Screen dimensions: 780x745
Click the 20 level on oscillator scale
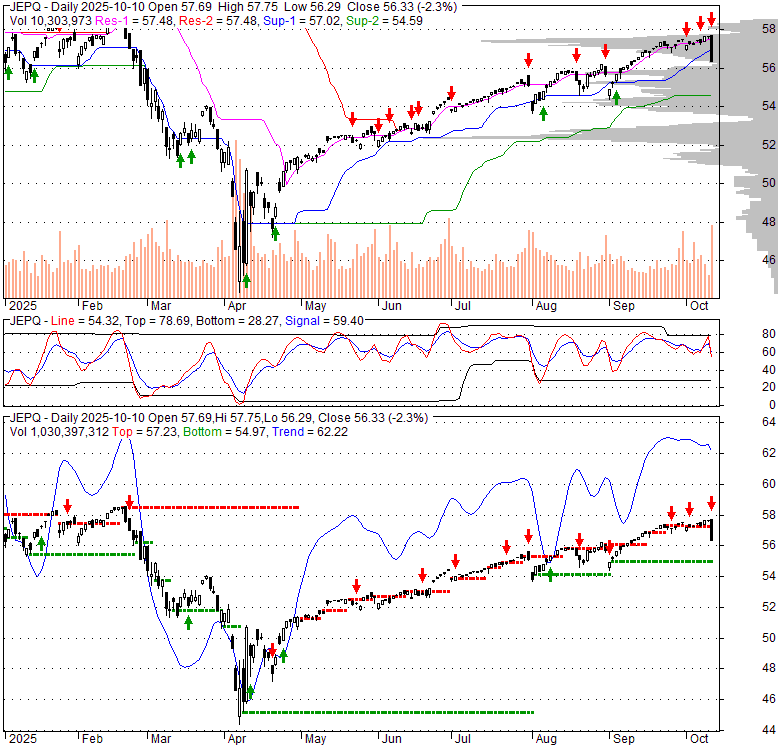(x=769, y=387)
